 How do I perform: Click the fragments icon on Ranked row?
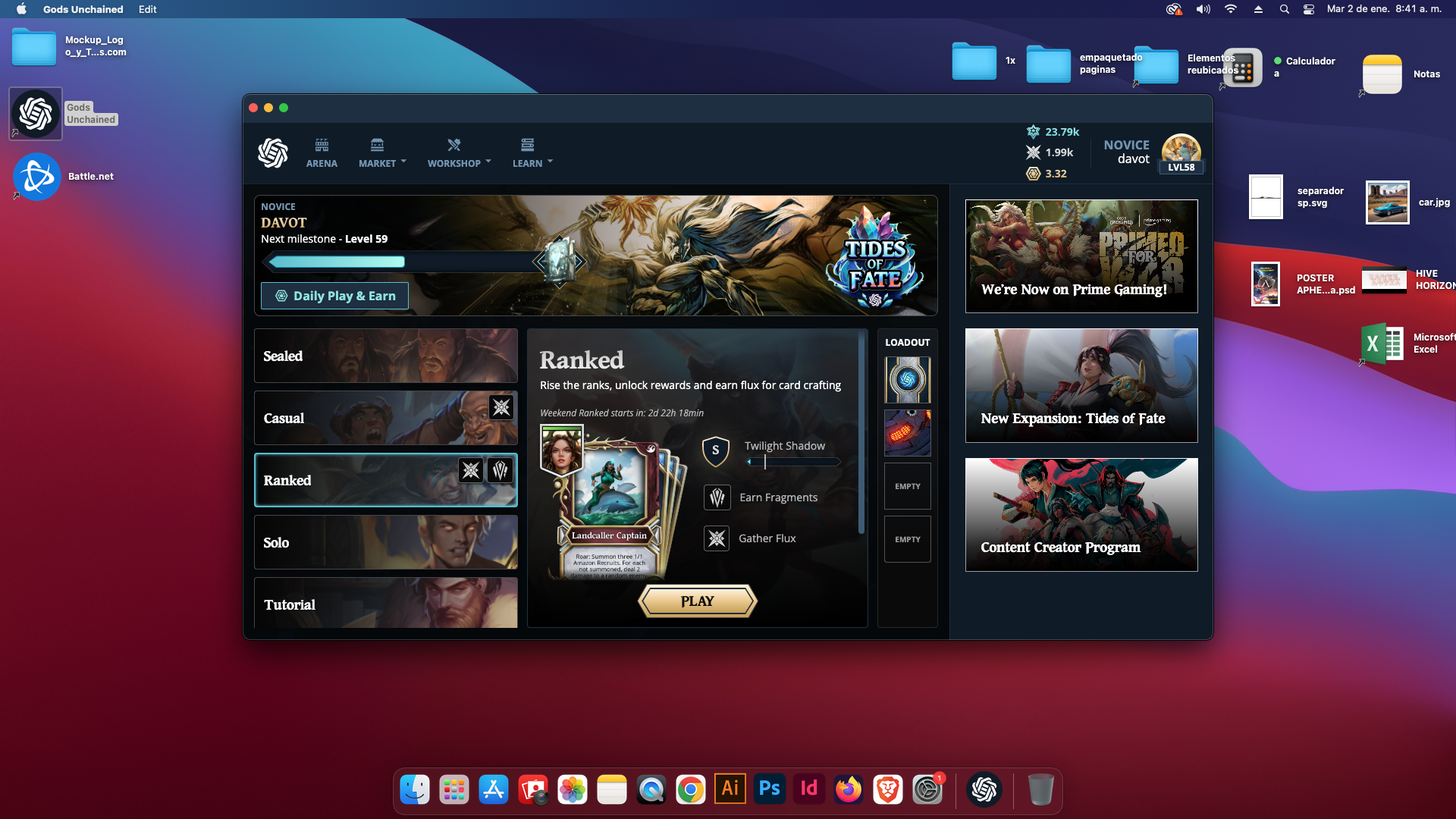[x=500, y=470]
